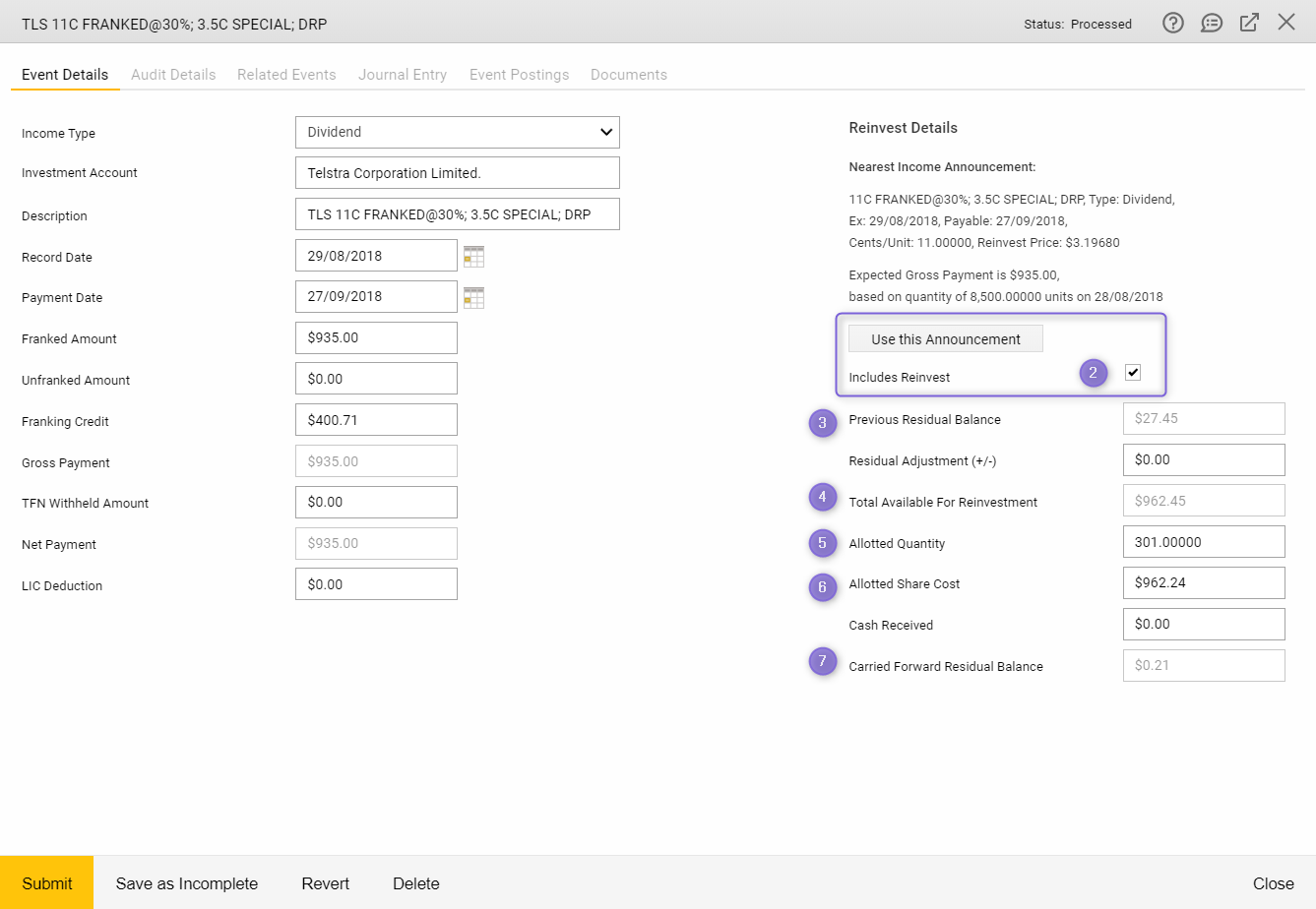
Task: Click Previous Residual Balance value $27.45
Action: tap(1204, 418)
